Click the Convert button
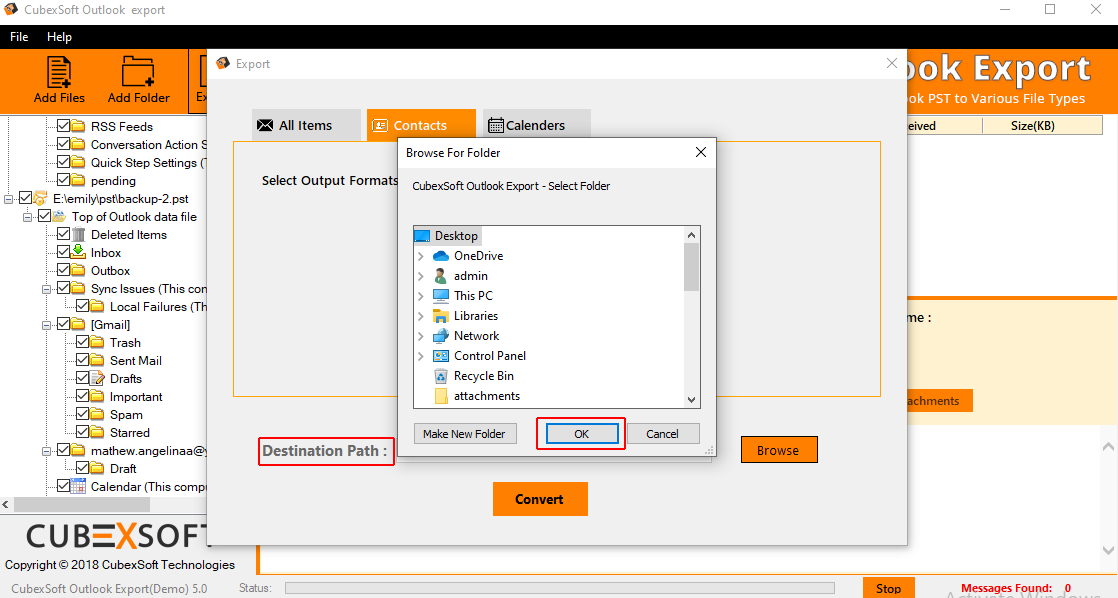This screenshot has width=1118, height=598. coord(539,499)
